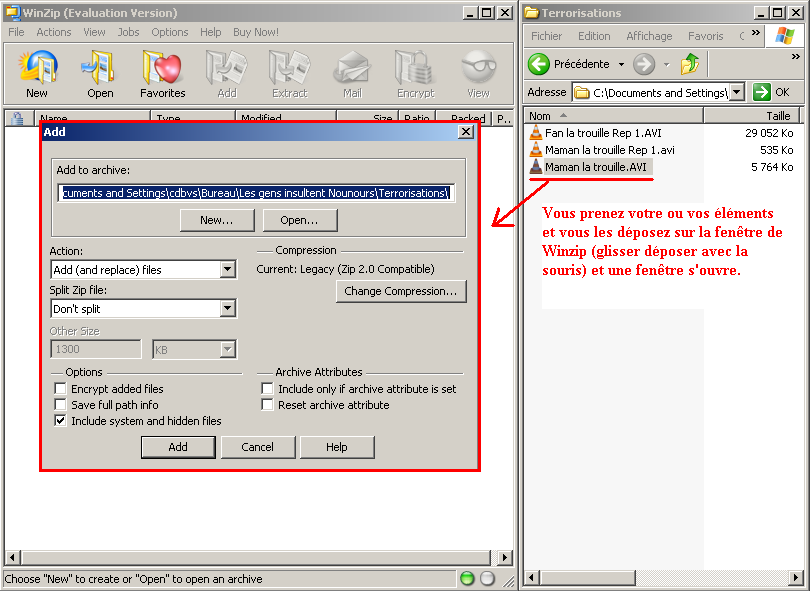Open the Fichier menu in Explorer
This screenshot has height=591, width=810.
coord(547,36)
